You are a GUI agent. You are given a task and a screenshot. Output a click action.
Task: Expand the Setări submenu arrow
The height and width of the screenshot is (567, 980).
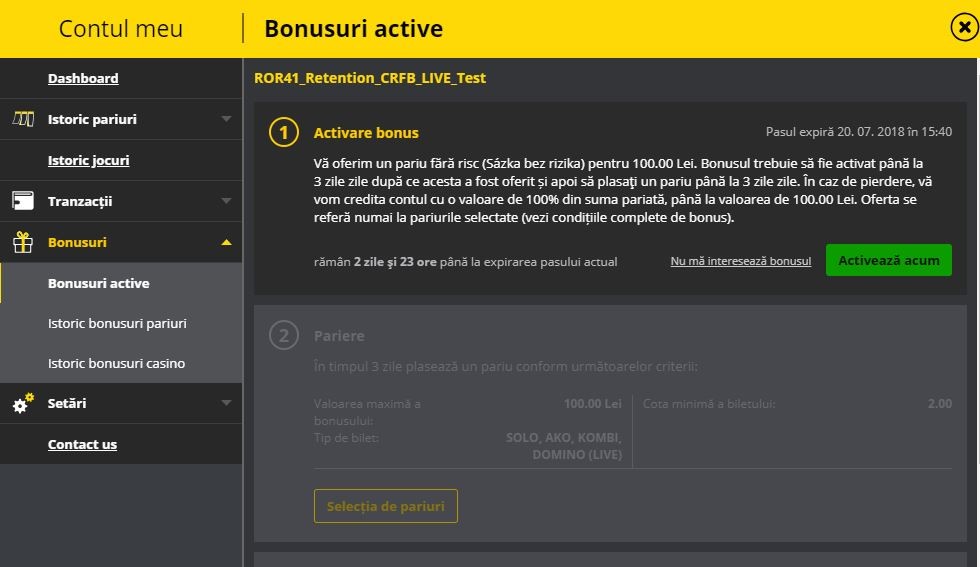coord(226,403)
